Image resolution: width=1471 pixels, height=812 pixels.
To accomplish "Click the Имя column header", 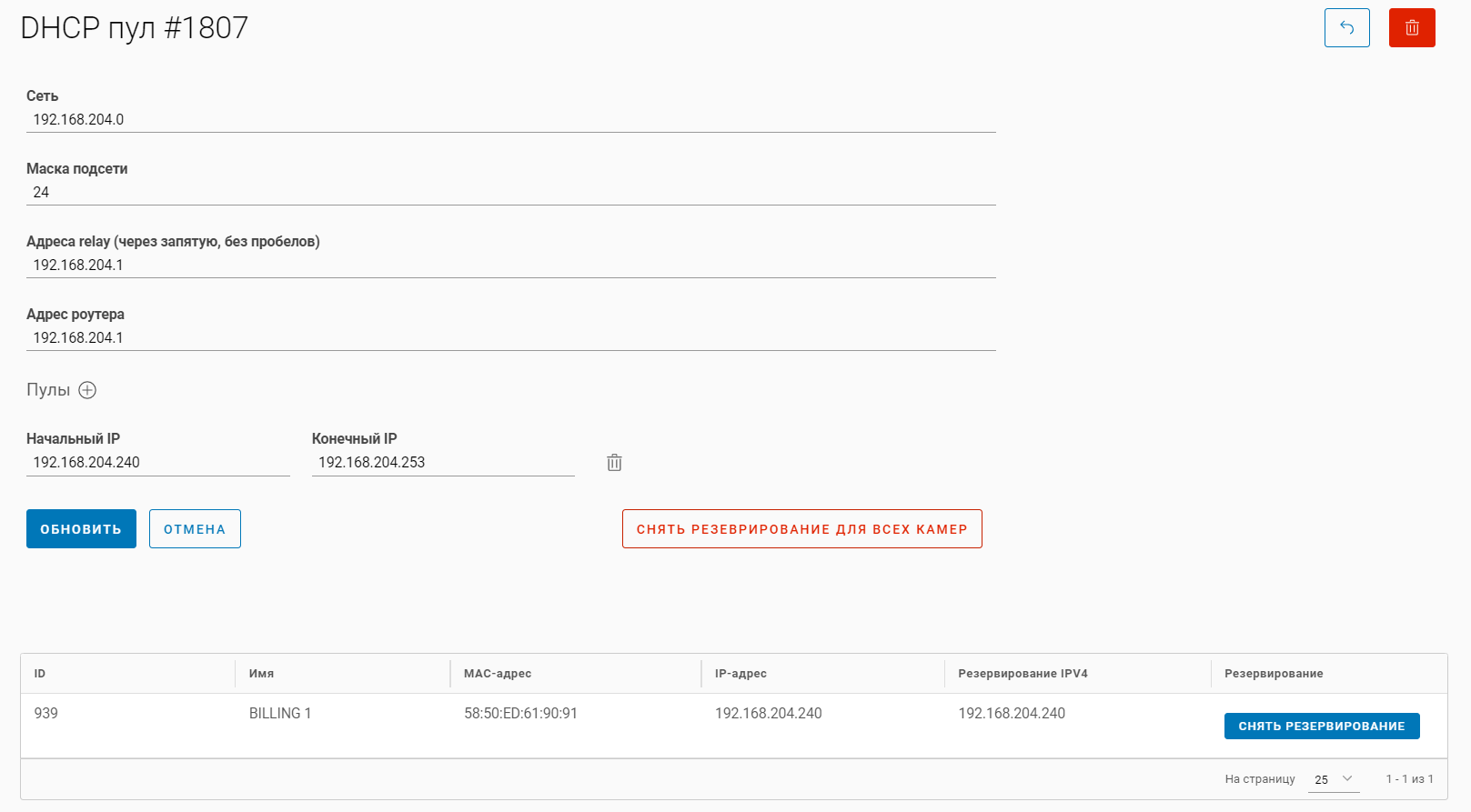I will point(262,674).
